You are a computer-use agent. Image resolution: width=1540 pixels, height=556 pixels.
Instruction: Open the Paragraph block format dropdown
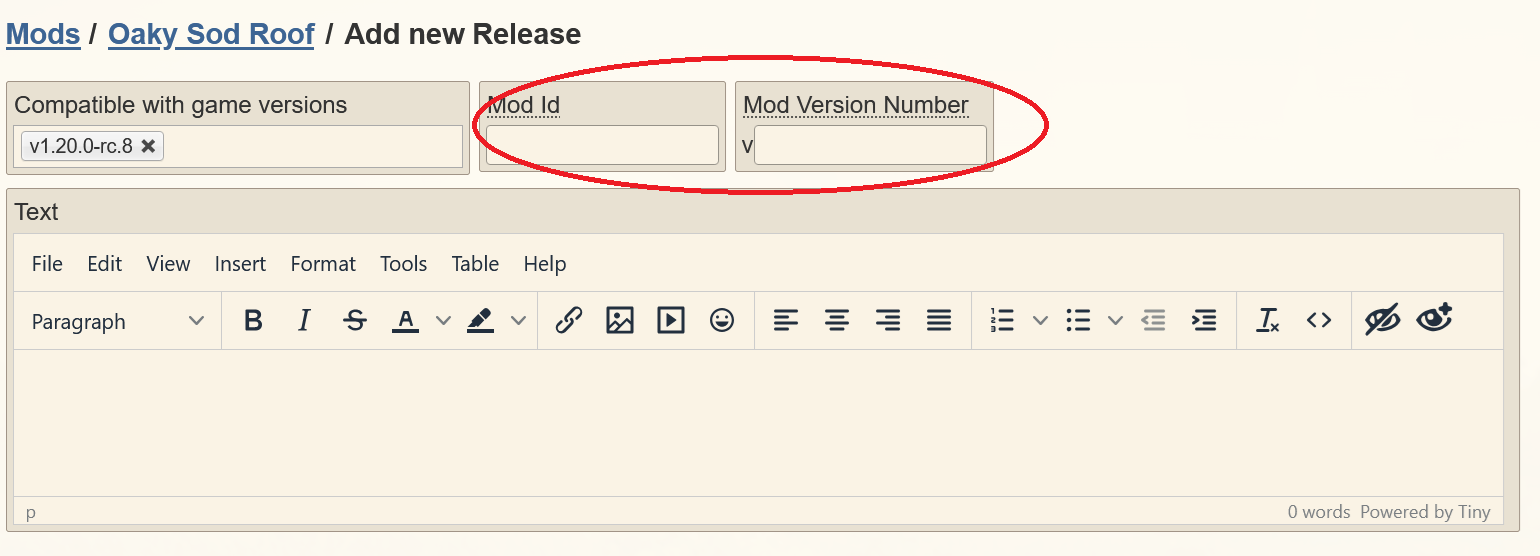[117, 321]
